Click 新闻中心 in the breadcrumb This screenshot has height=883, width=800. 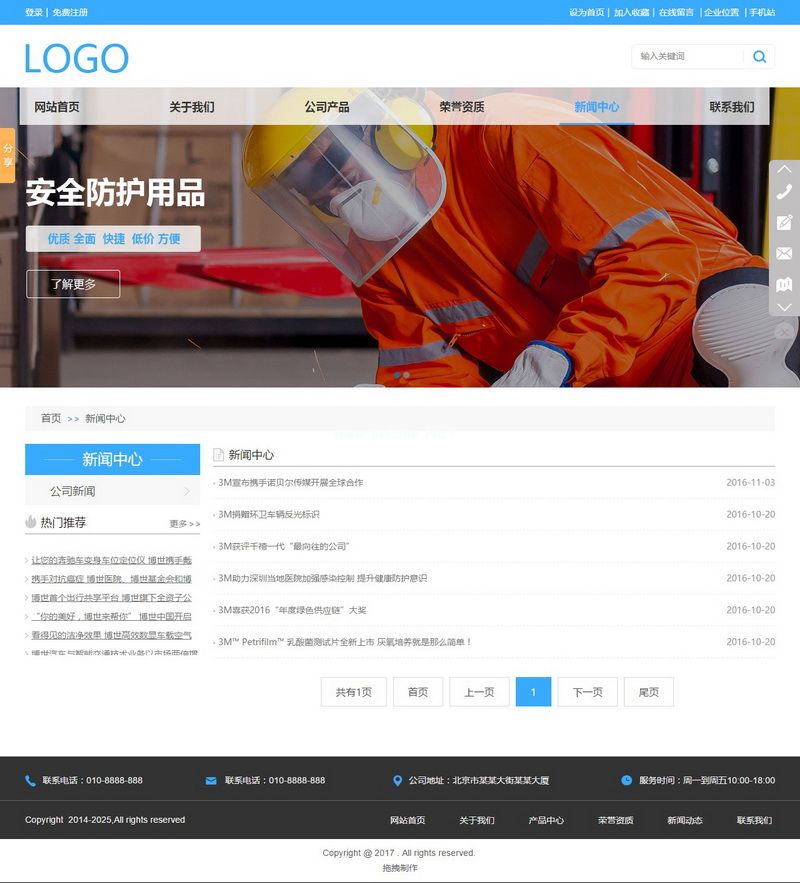(x=105, y=418)
